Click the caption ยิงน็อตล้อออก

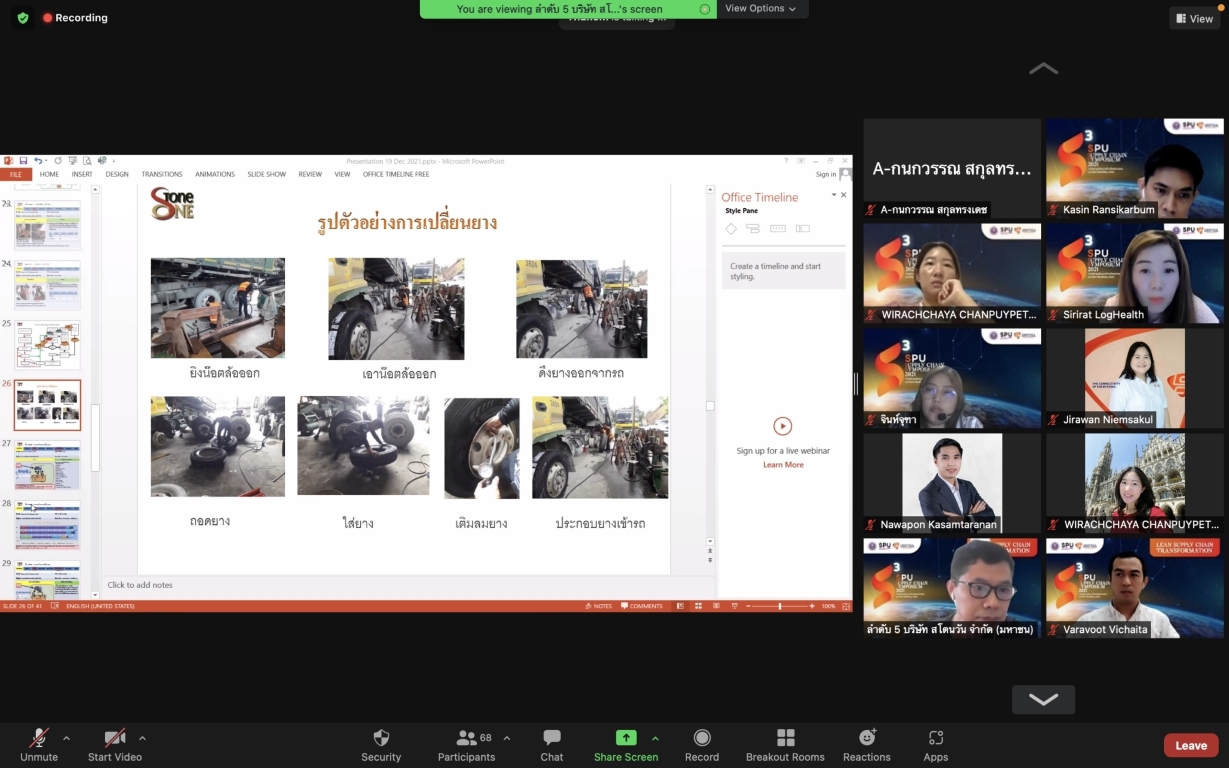pos(225,372)
